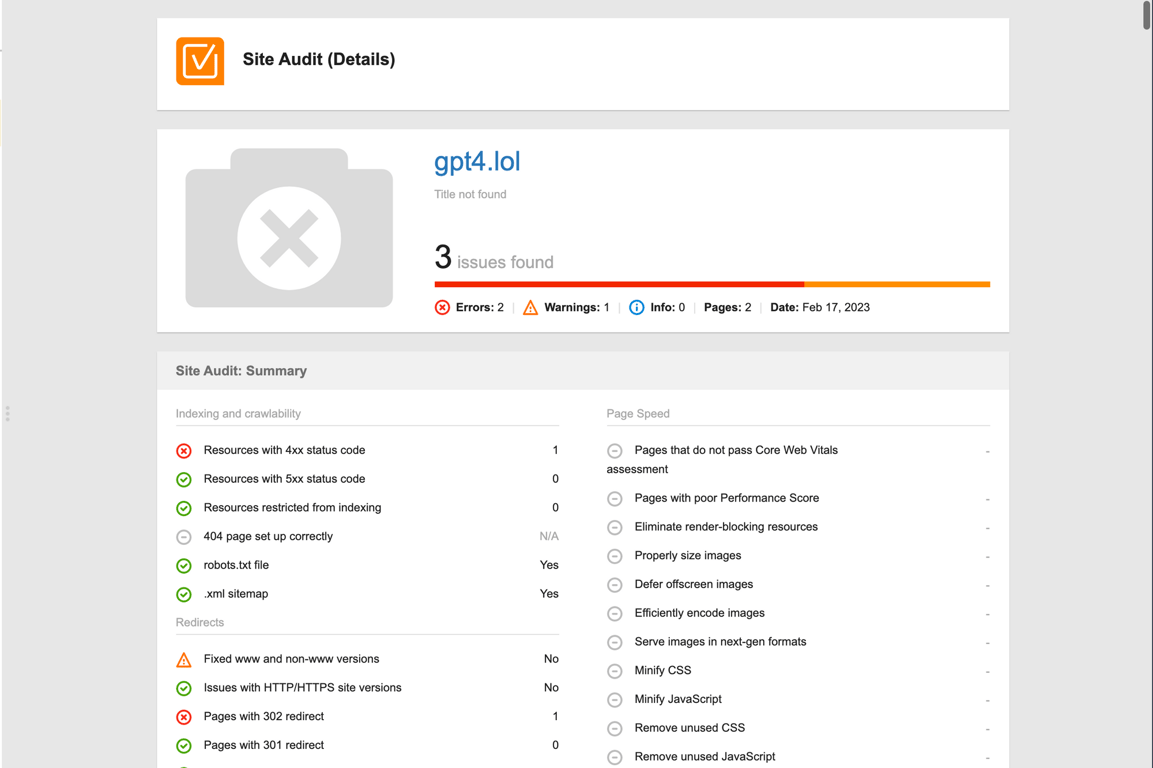Click gray icon beside Defer offscreen images
This screenshot has width=1153, height=768.
point(615,585)
